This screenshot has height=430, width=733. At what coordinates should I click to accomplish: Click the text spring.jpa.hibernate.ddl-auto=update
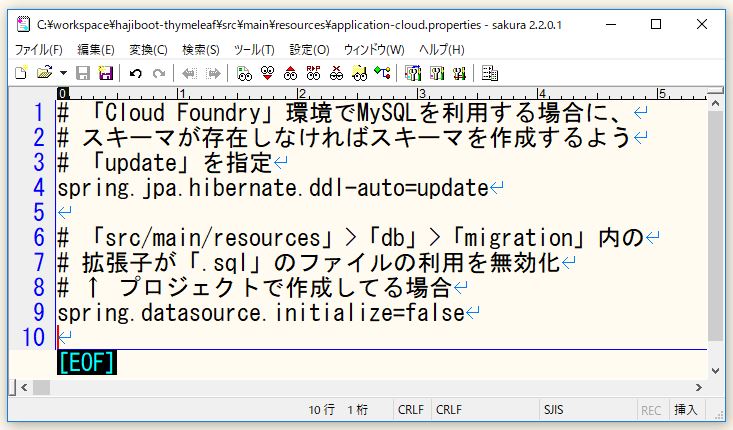coord(273,188)
